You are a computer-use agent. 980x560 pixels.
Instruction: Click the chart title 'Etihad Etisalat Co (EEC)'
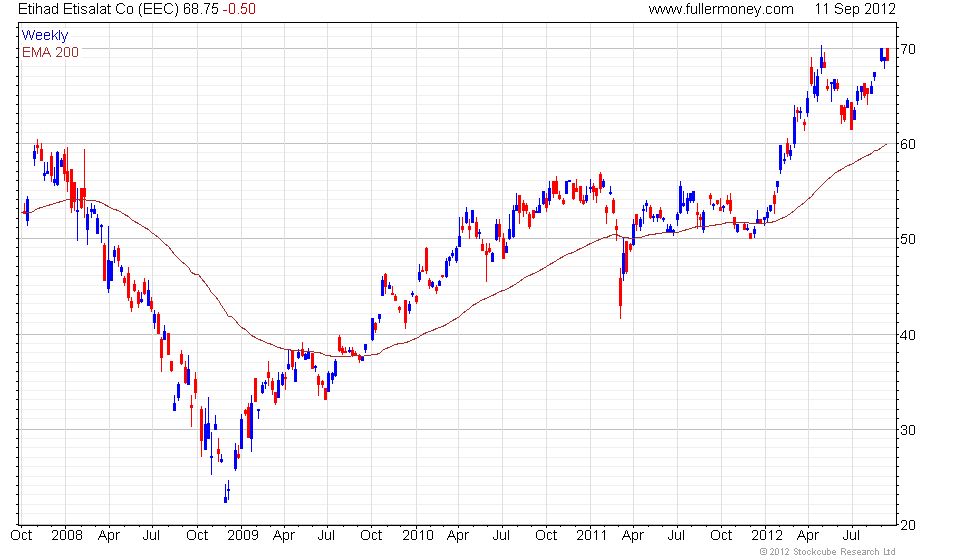(98, 9)
